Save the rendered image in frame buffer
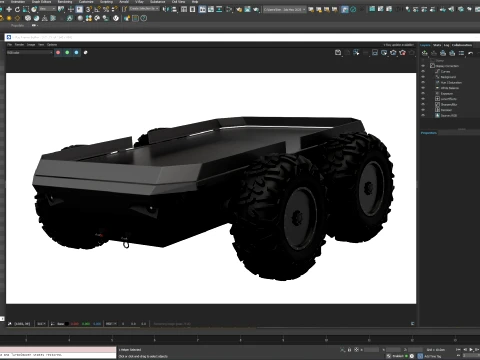Viewport: 480px width, 360px height. click(338, 52)
